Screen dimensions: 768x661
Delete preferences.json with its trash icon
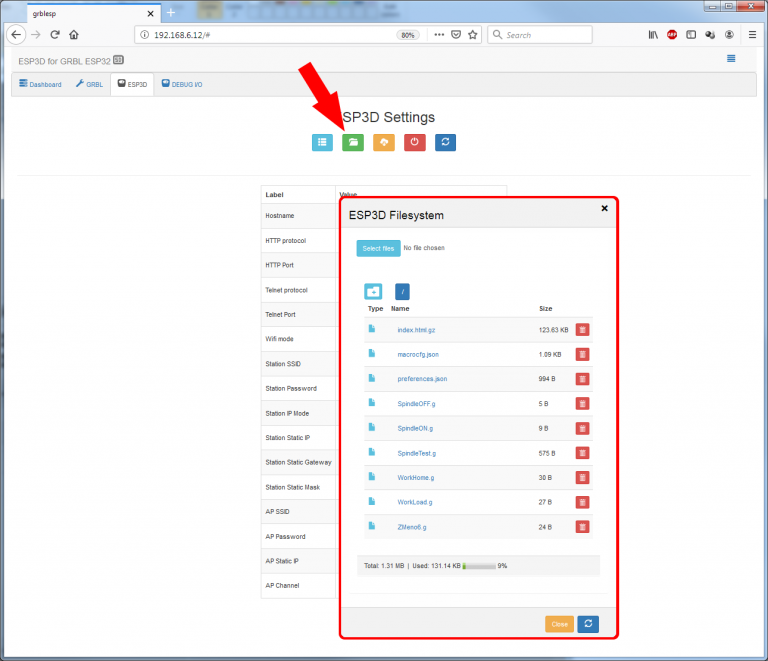[582, 379]
